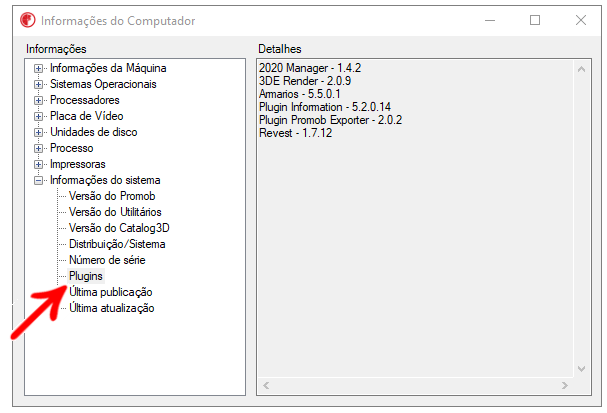Minimize the Informações do Computador window

click(x=490, y=20)
